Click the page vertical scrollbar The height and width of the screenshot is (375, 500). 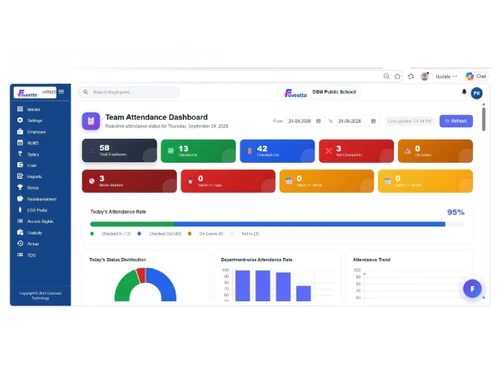pos(484,119)
